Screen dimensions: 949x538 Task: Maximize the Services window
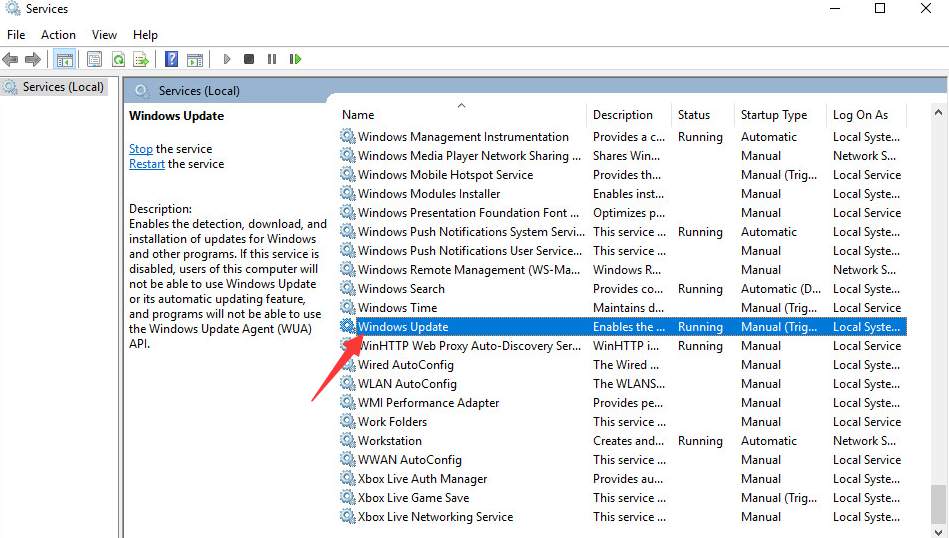(880, 8)
